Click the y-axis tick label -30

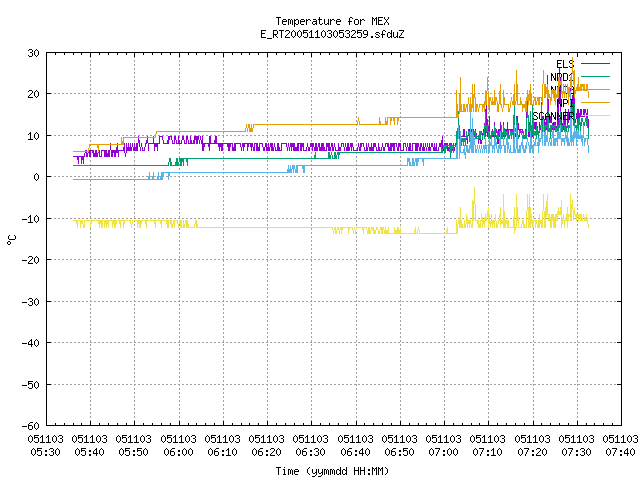point(31,302)
